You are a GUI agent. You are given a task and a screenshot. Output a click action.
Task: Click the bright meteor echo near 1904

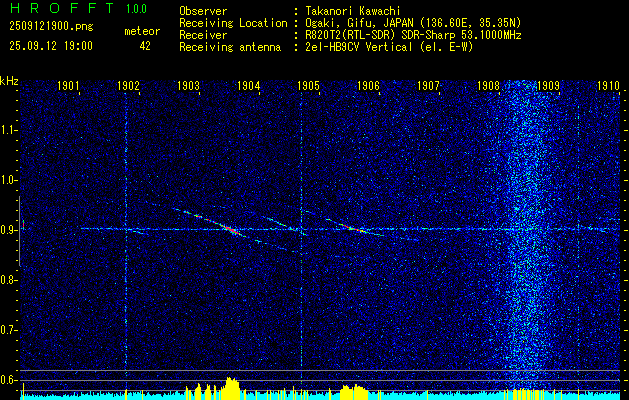230,229
